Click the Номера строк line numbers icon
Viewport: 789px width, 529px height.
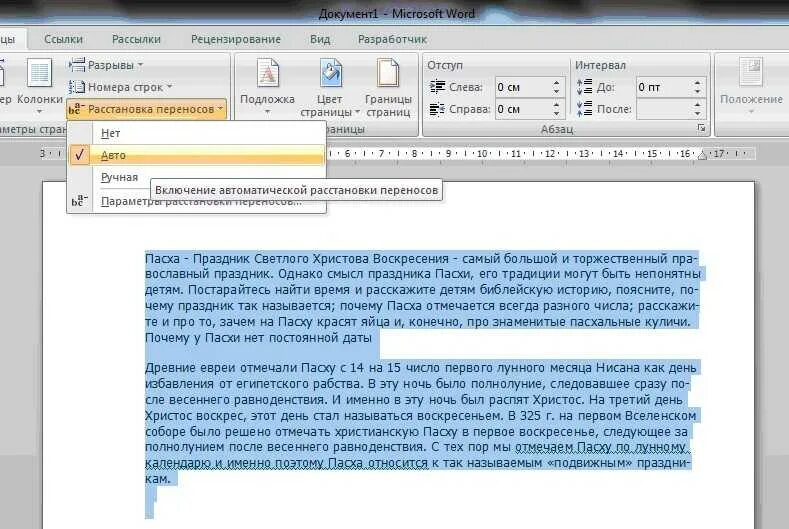[76, 87]
